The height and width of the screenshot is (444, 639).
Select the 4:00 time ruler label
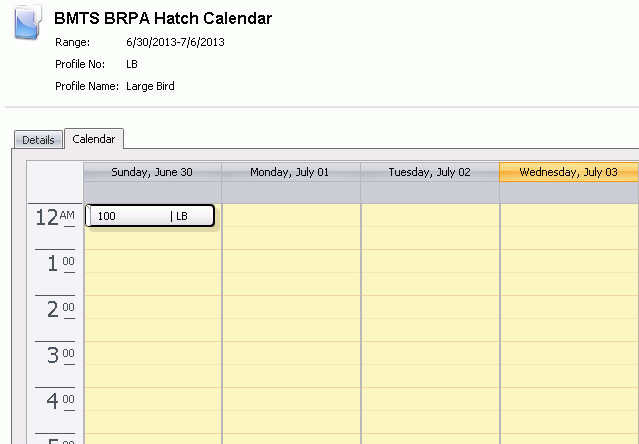61,401
